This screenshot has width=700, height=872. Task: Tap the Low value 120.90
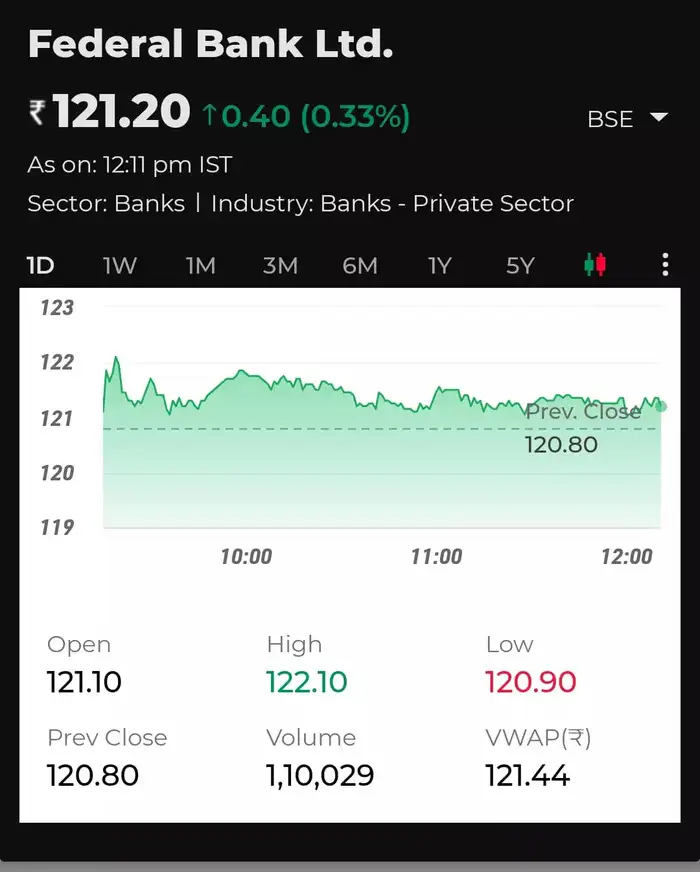click(x=531, y=683)
